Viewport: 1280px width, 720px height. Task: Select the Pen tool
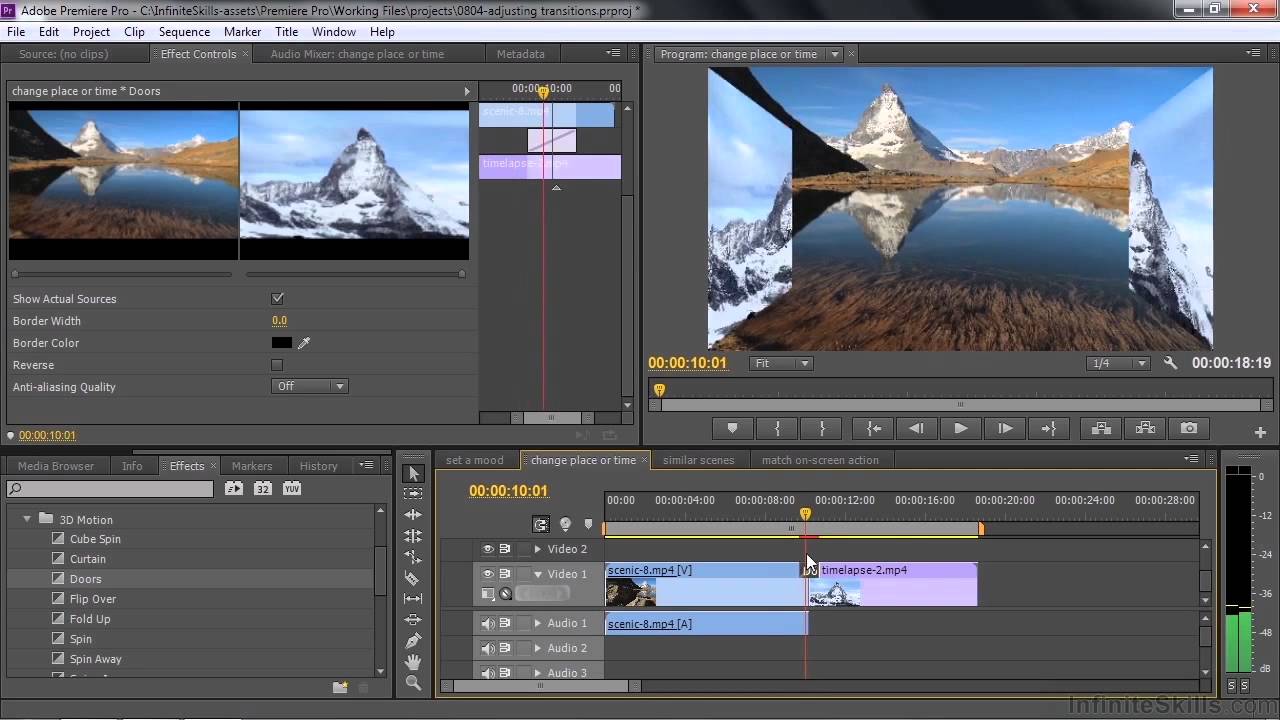click(x=413, y=641)
